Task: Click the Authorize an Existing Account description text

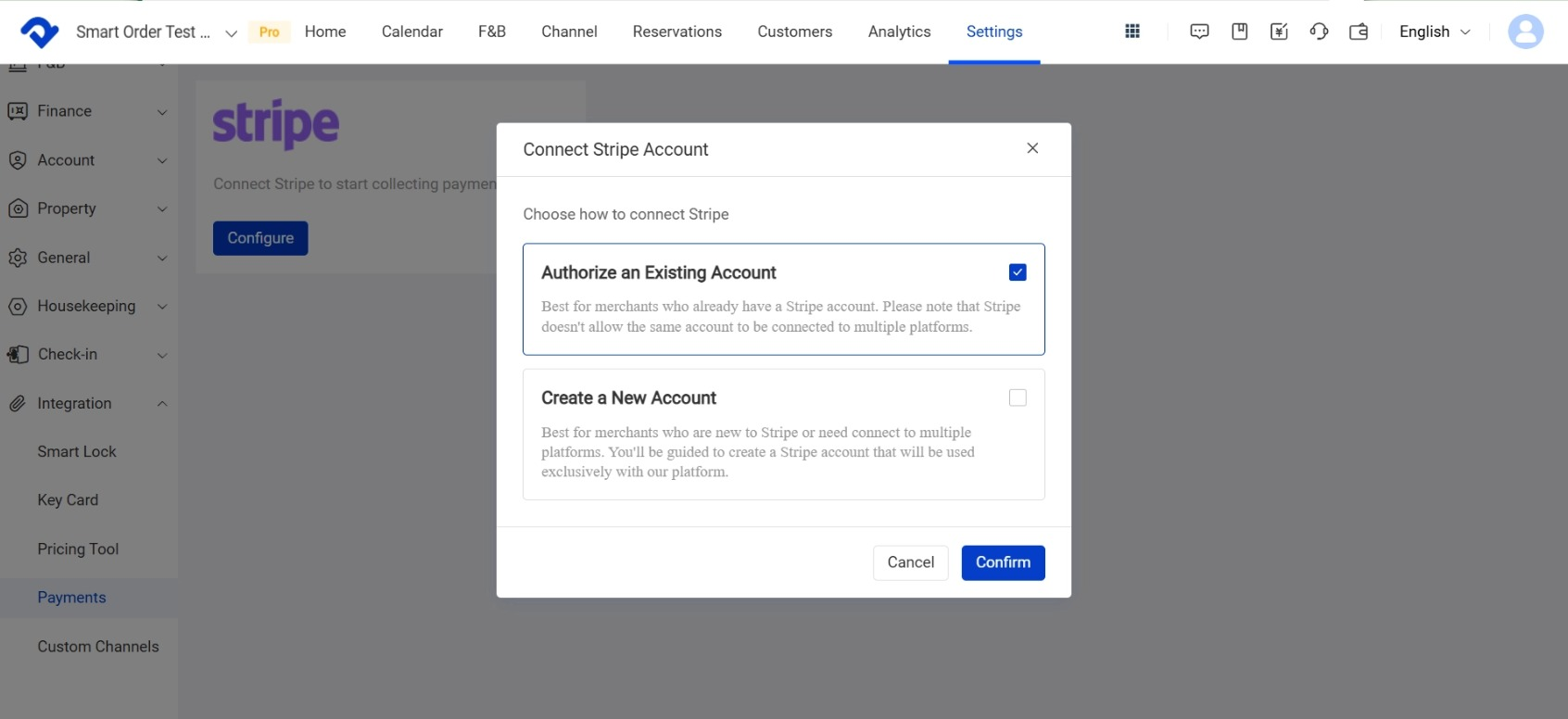Action: [x=781, y=317]
